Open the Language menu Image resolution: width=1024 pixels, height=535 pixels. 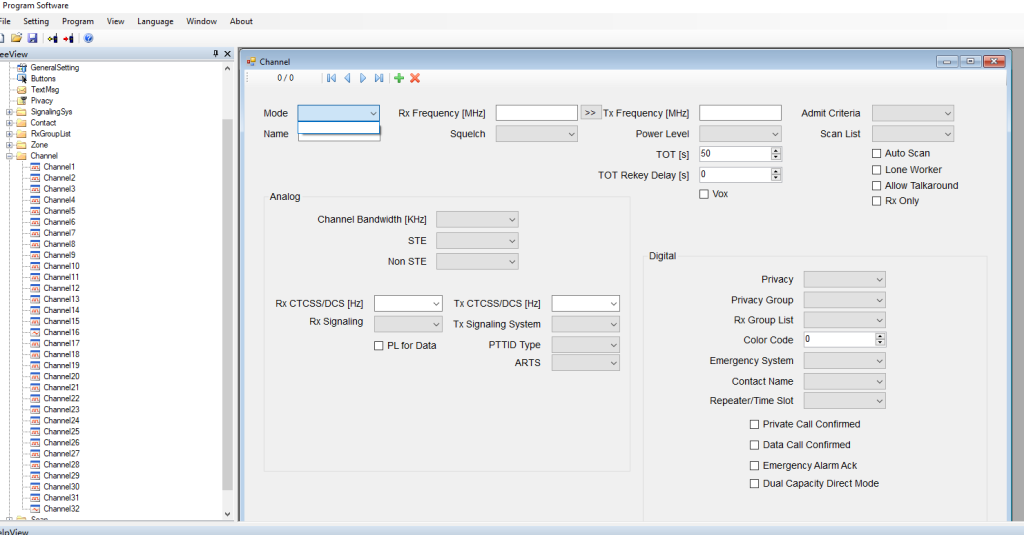coord(155,21)
